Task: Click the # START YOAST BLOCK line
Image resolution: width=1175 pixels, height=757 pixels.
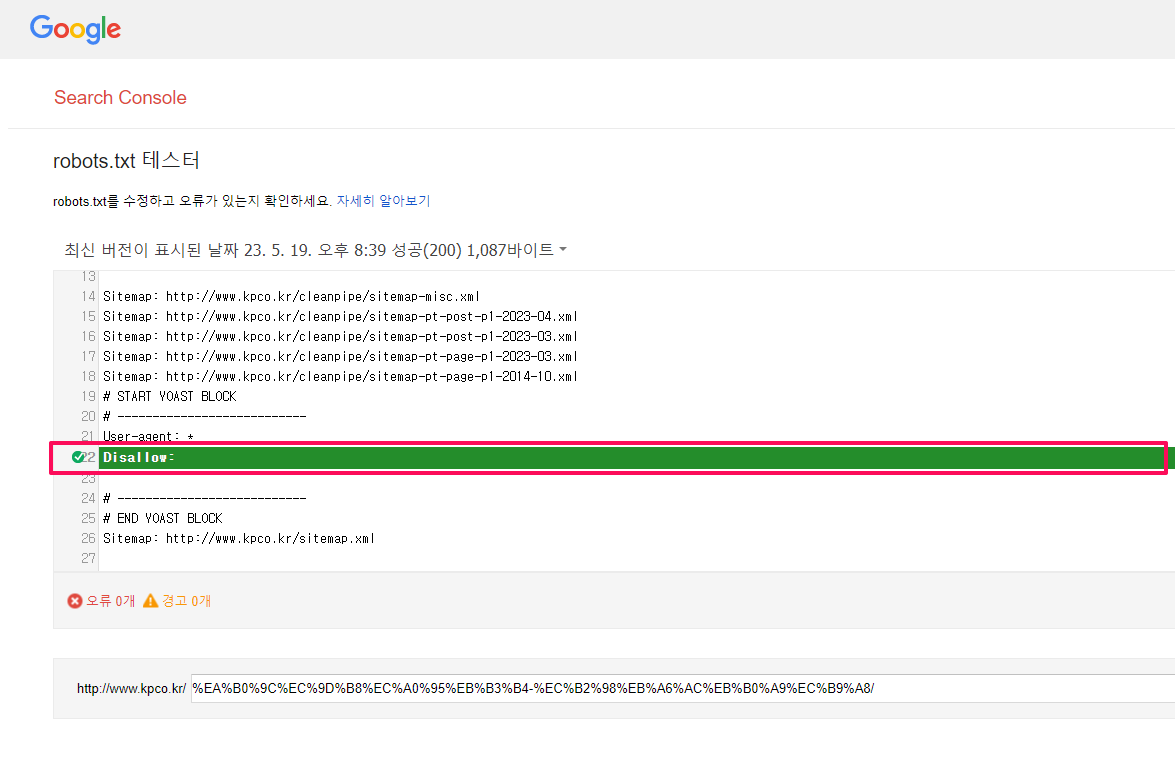Action: (x=170, y=396)
